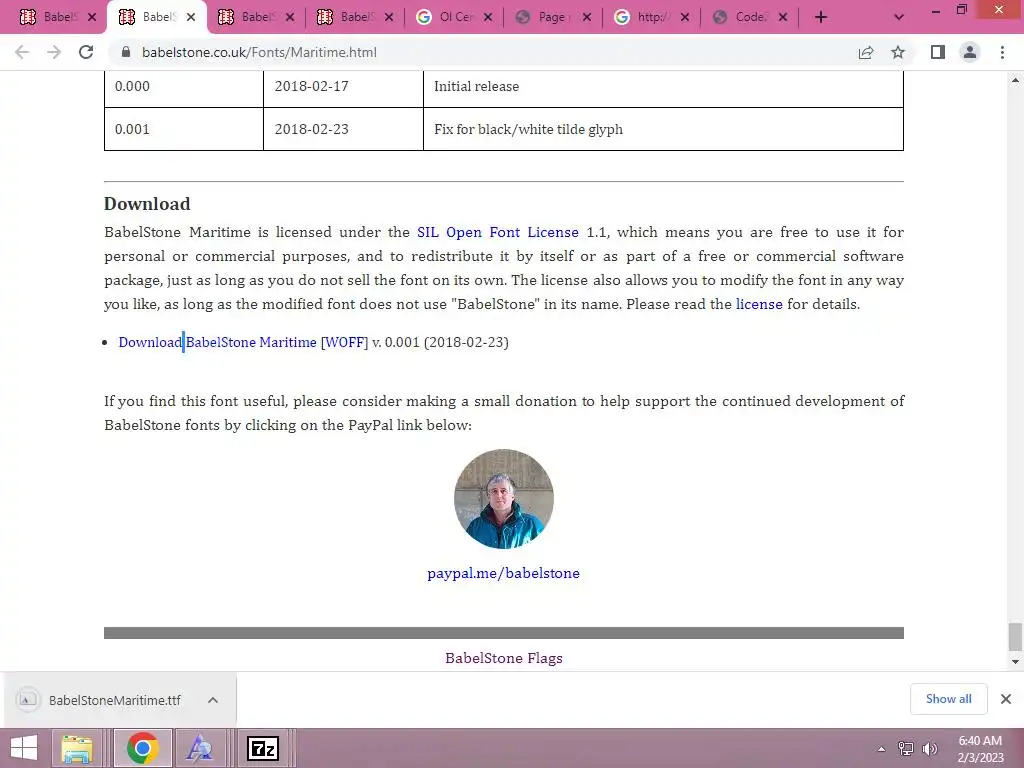Viewport: 1024px width, 768px height.
Task: Click the author's circular photo
Action: pyautogui.click(x=504, y=499)
